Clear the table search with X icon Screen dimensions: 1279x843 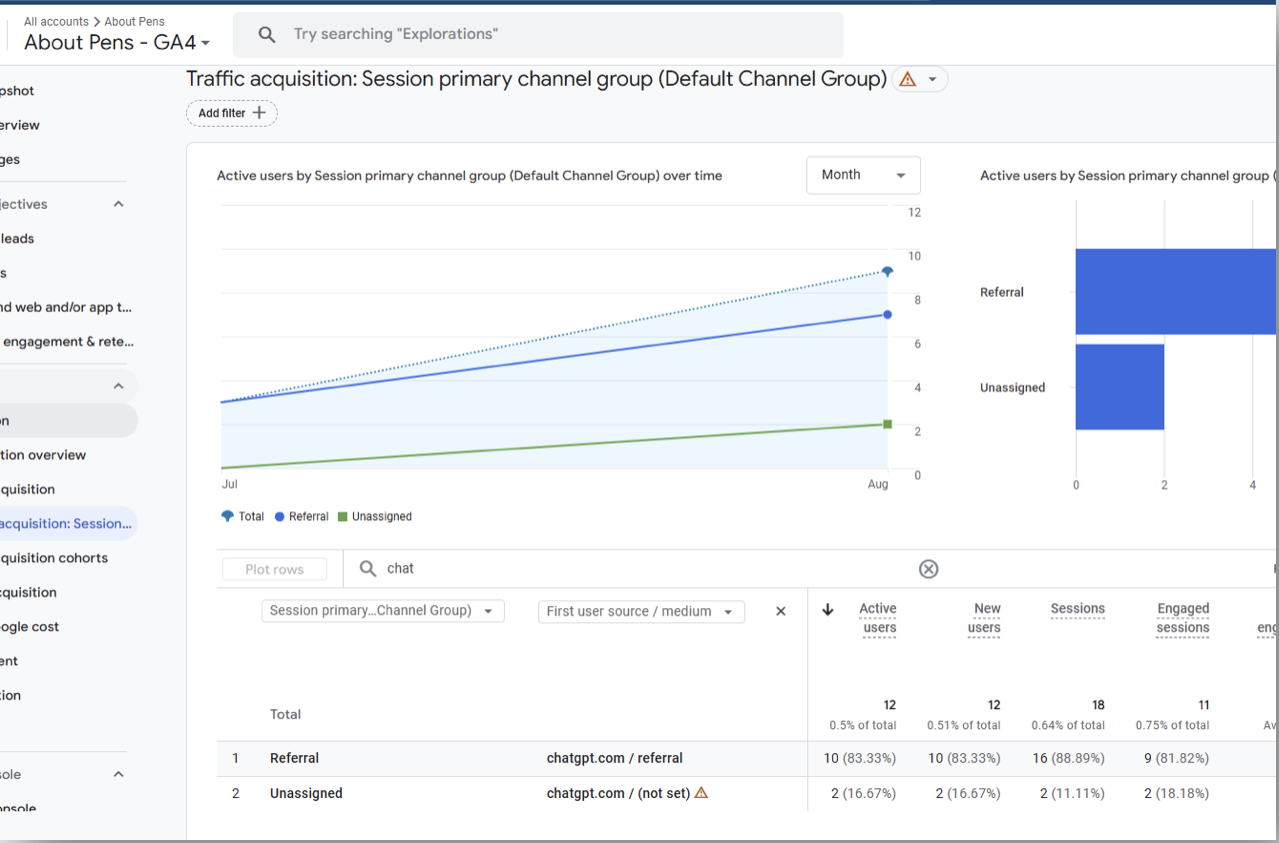pyautogui.click(x=929, y=569)
